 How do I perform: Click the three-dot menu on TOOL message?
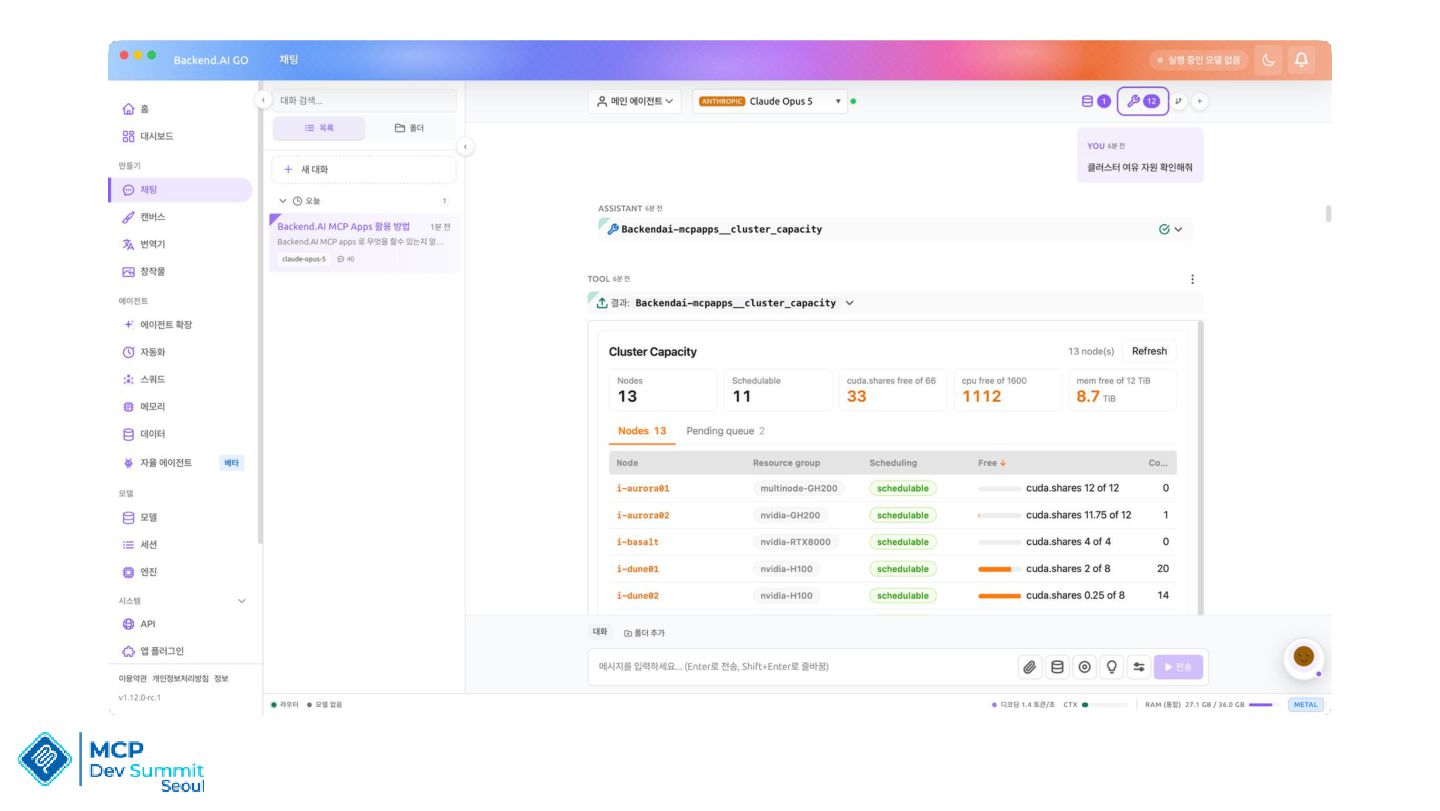click(x=1192, y=279)
